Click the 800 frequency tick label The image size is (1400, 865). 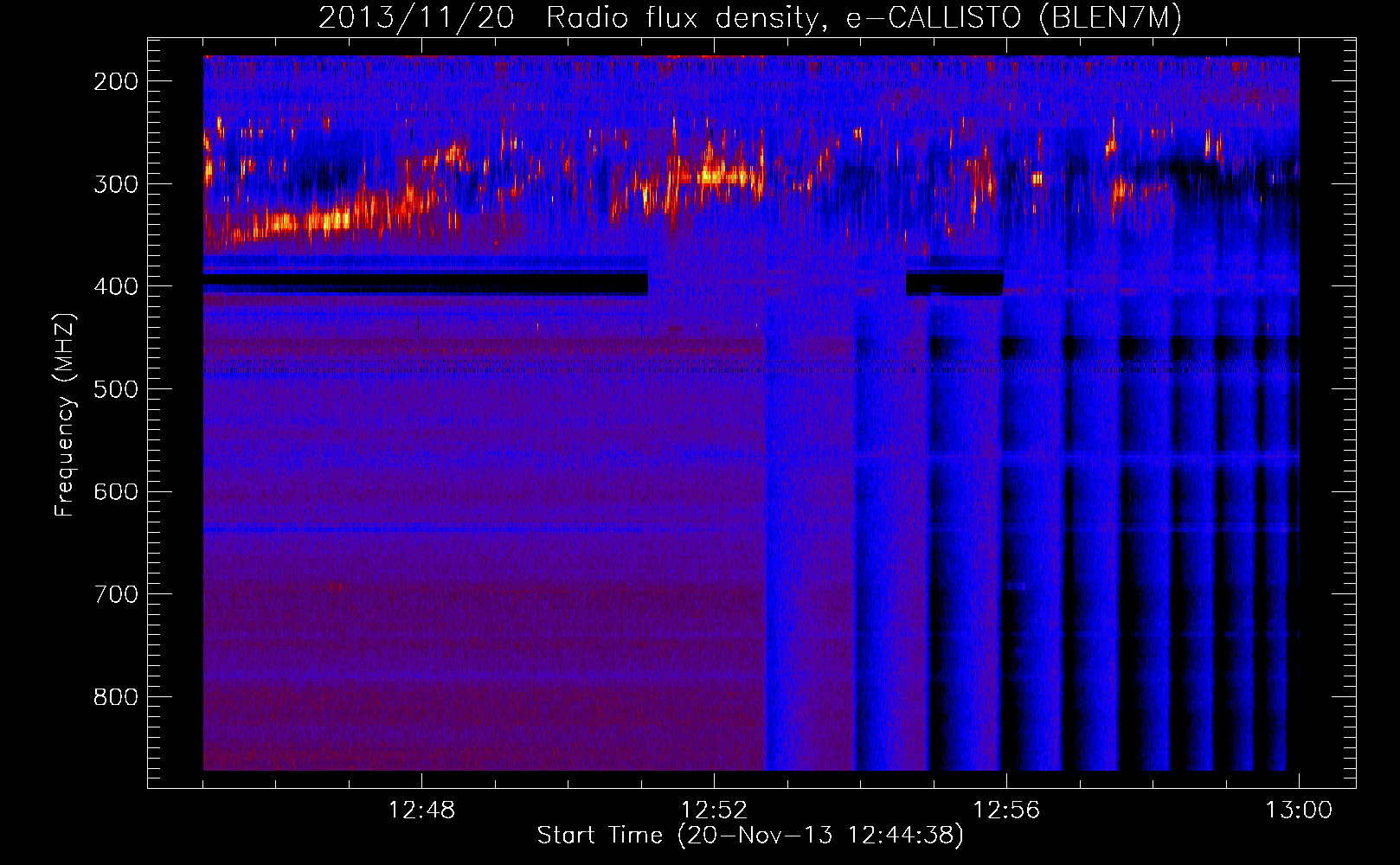point(115,697)
